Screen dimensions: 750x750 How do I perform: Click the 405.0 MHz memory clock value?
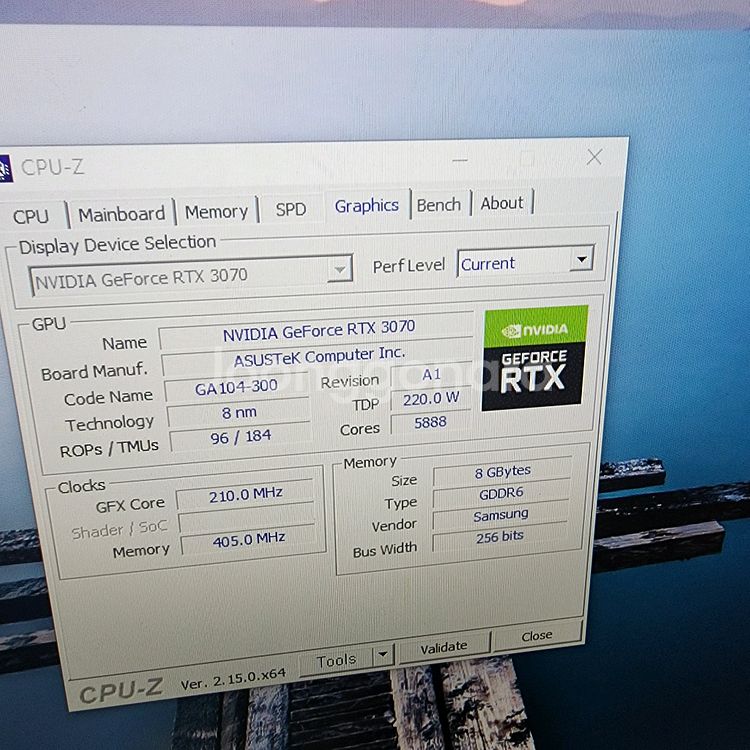coord(249,540)
